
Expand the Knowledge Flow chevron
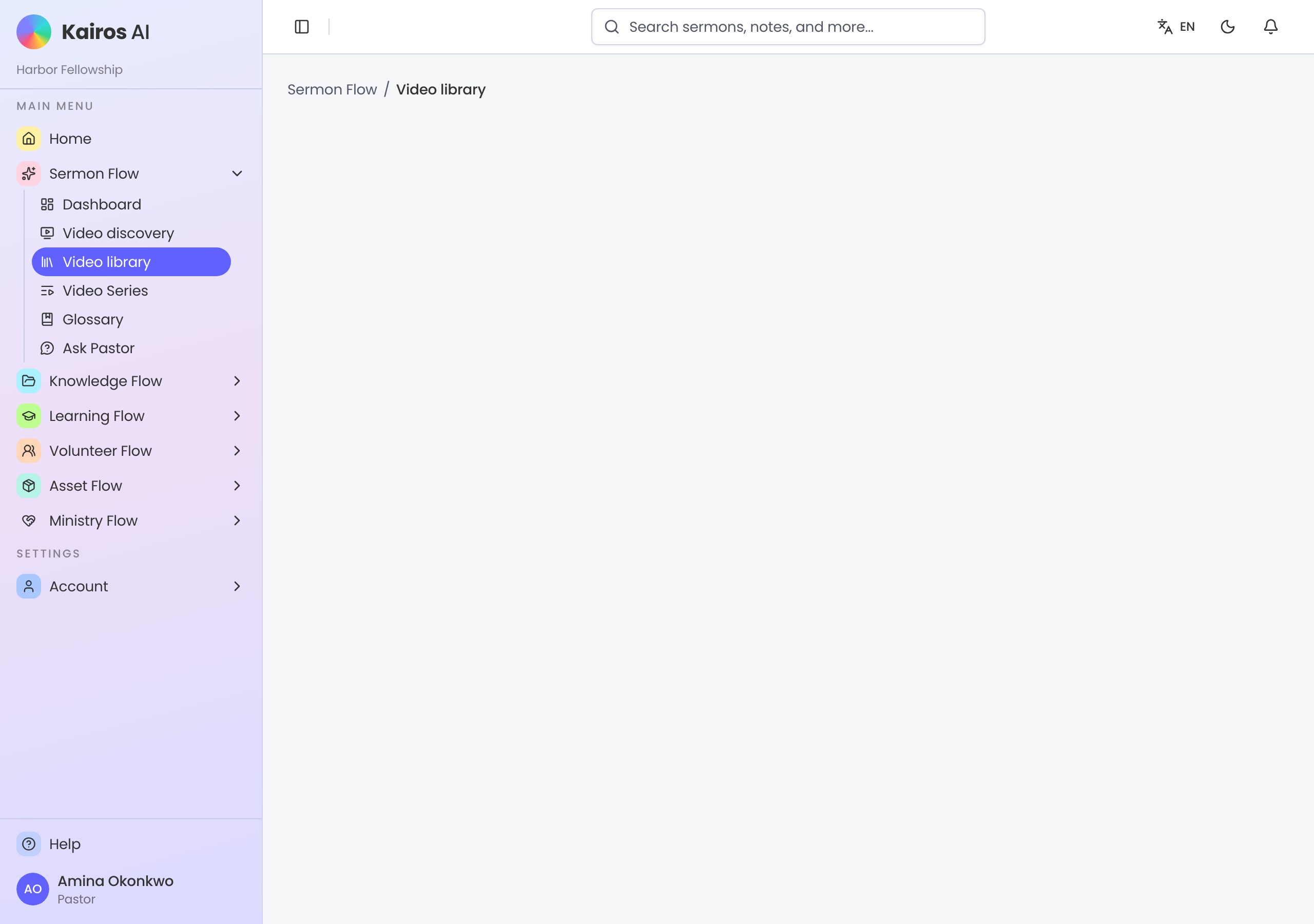tap(237, 381)
